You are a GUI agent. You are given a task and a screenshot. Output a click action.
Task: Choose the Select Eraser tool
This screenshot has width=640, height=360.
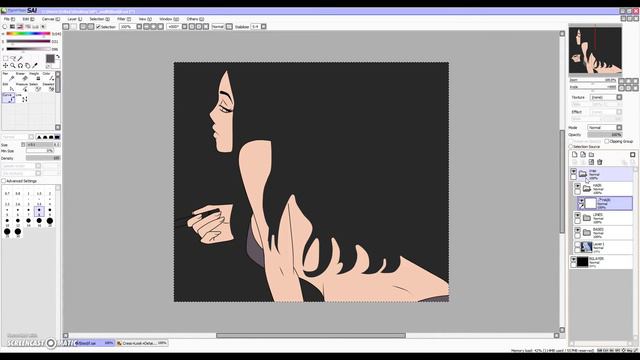(48, 87)
